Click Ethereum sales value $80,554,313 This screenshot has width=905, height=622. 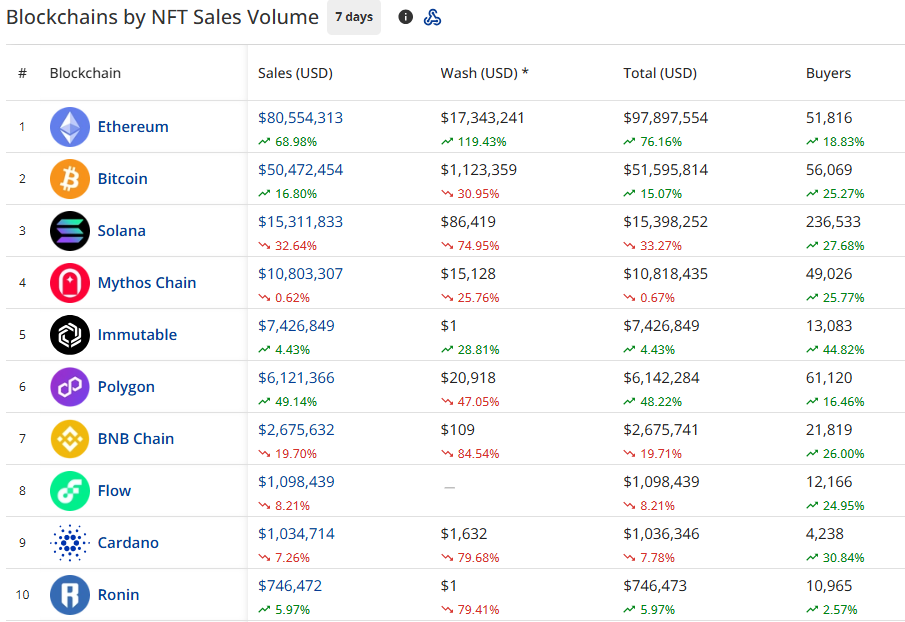(x=300, y=118)
